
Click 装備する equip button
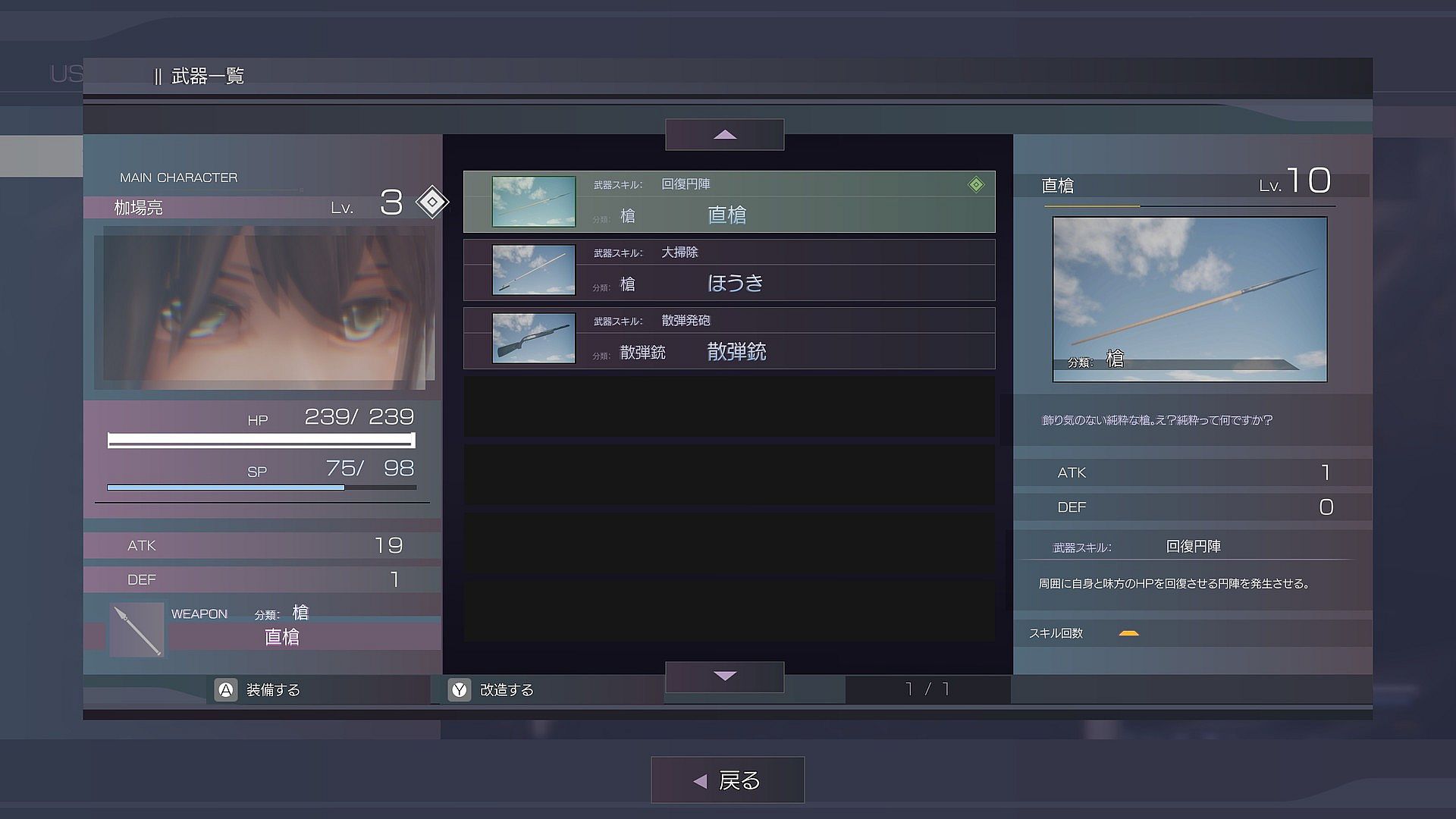click(273, 690)
